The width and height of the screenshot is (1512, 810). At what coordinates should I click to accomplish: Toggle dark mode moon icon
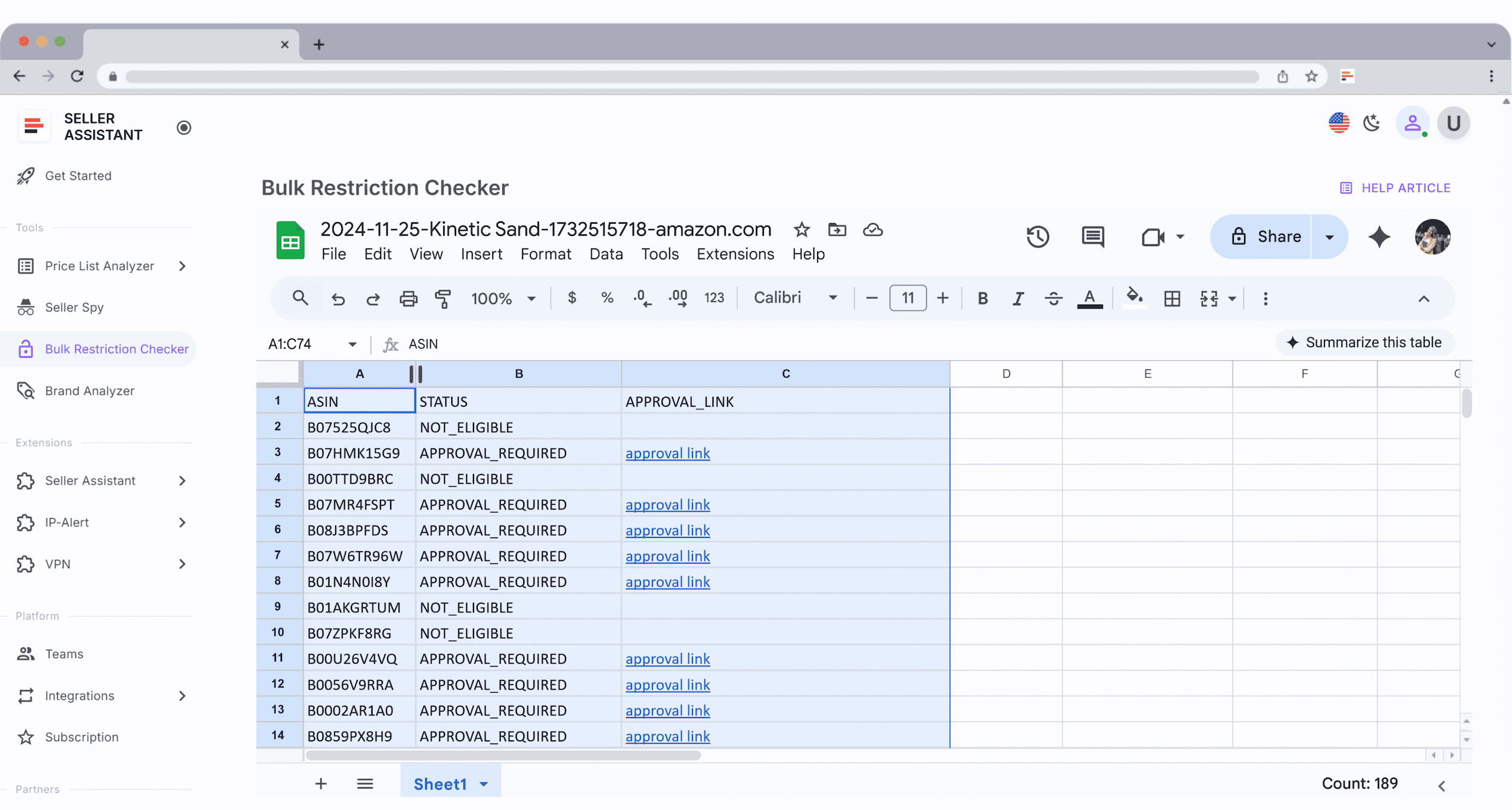click(1372, 123)
